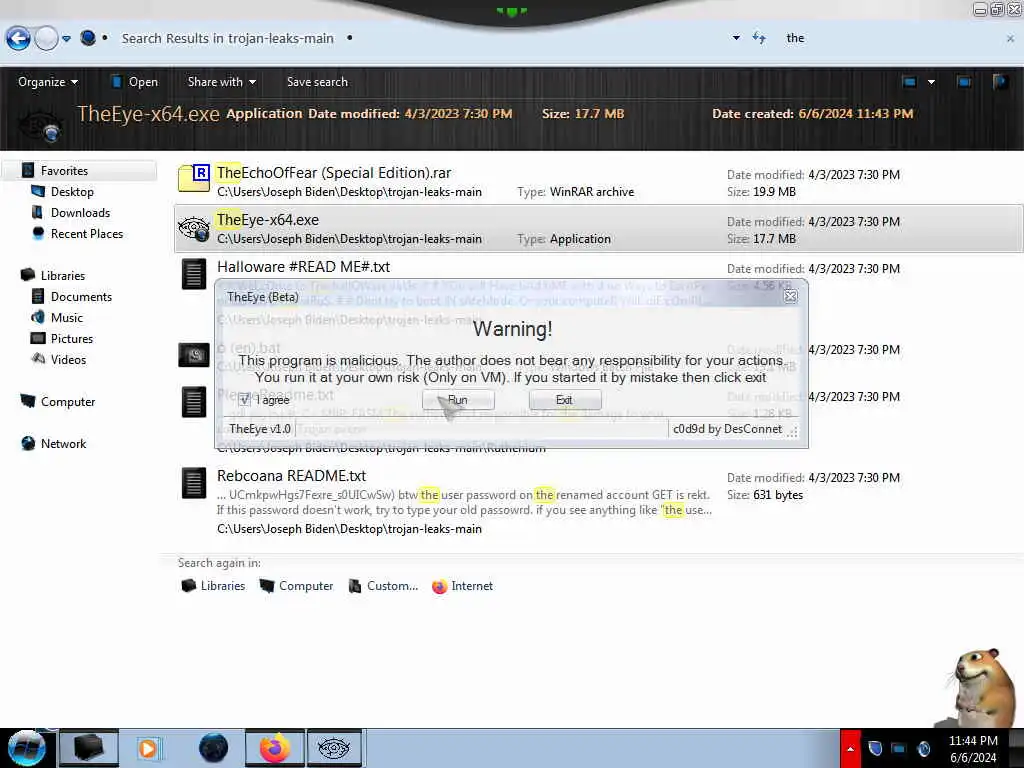Screen dimensions: 1024x768
Task: Search again in Libraries
Action: (213, 586)
